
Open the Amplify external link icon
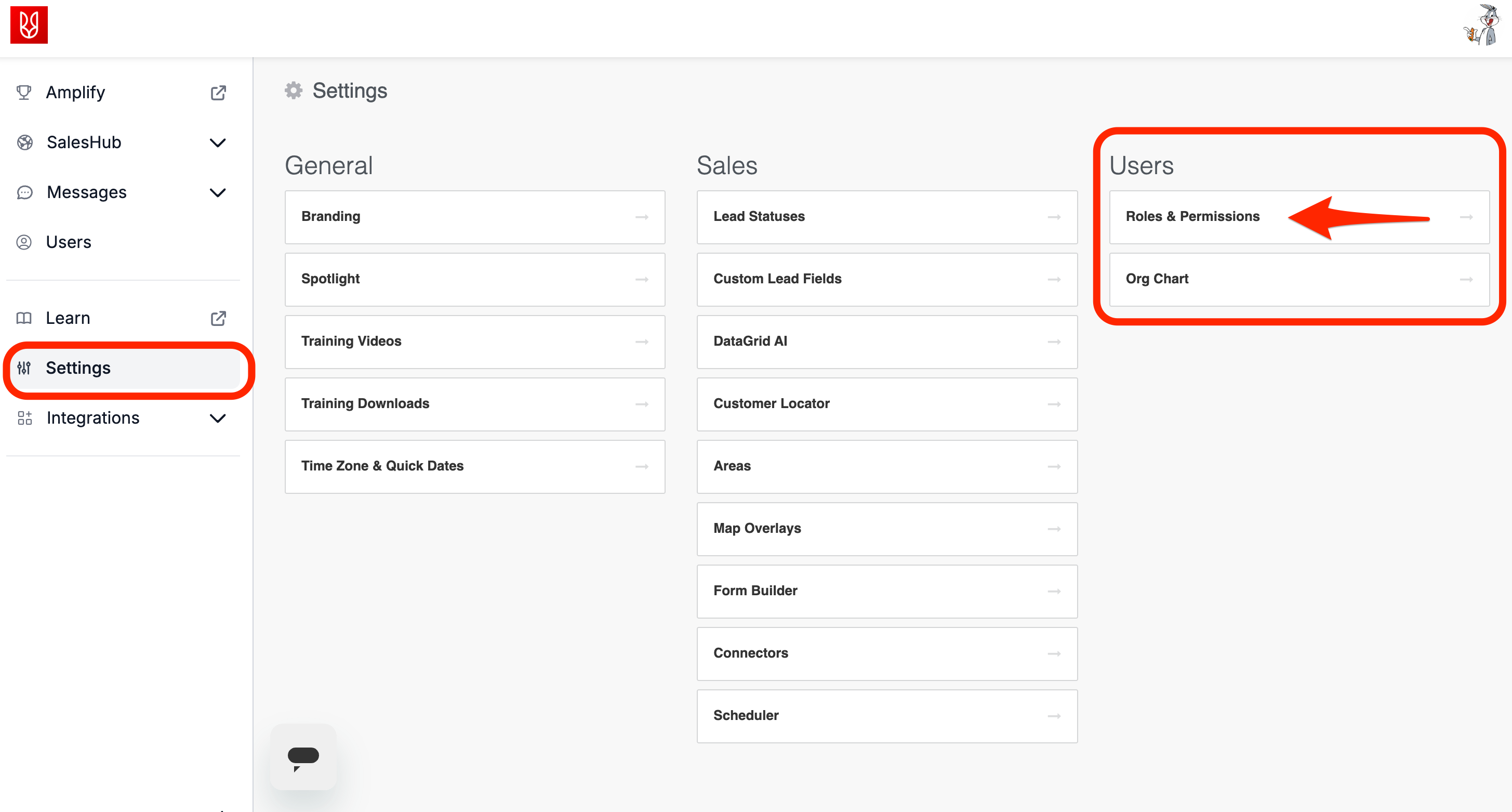(218, 93)
